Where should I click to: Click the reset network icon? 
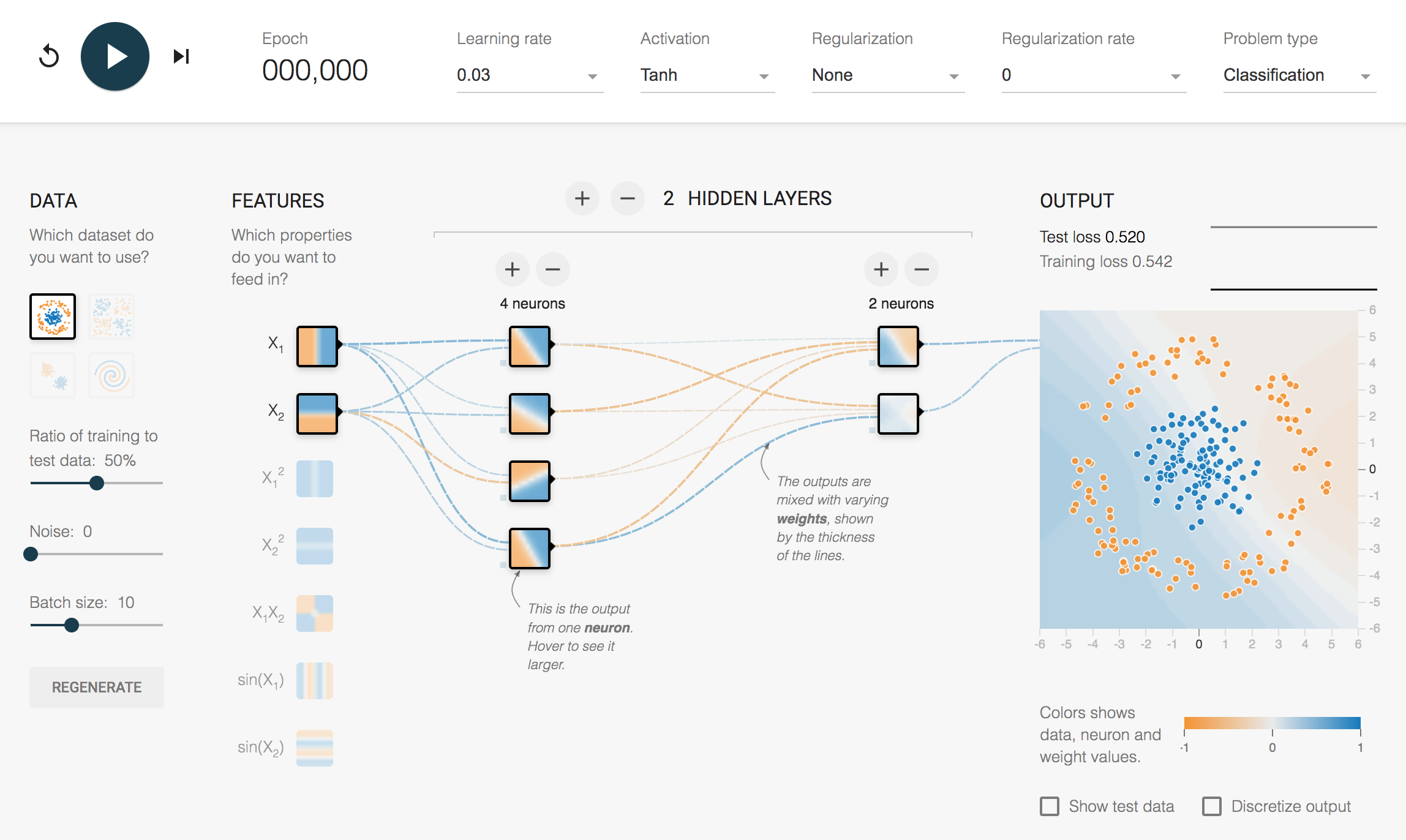coord(49,56)
